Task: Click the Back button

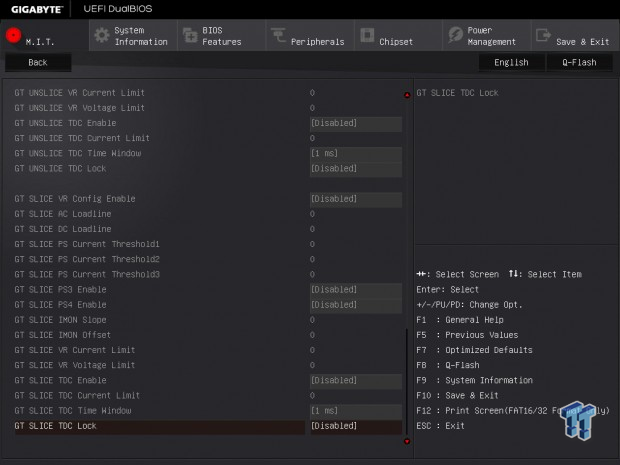Action: point(38,62)
